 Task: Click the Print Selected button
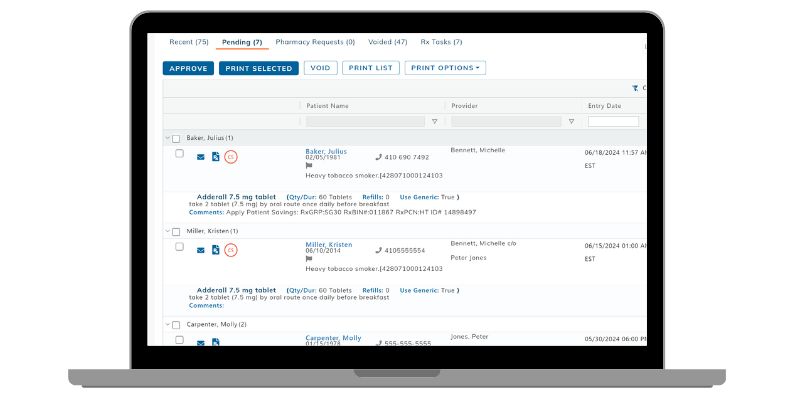click(259, 68)
